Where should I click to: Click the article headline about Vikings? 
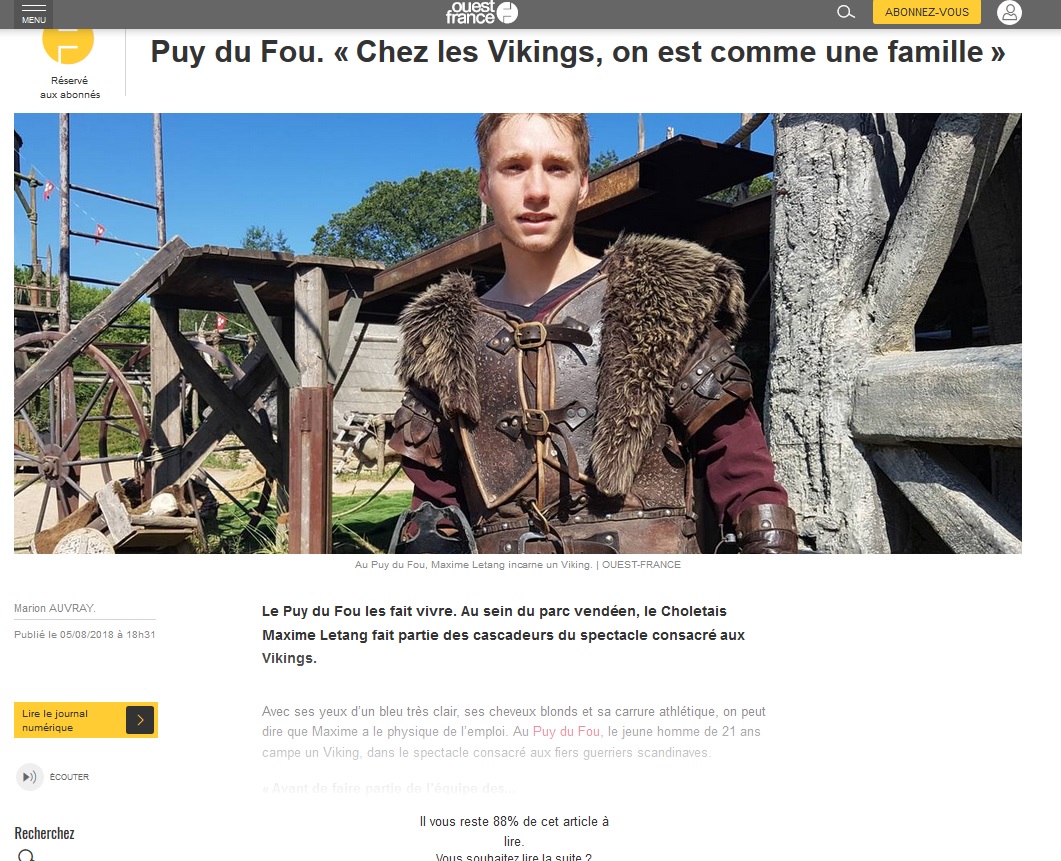(578, 52)
